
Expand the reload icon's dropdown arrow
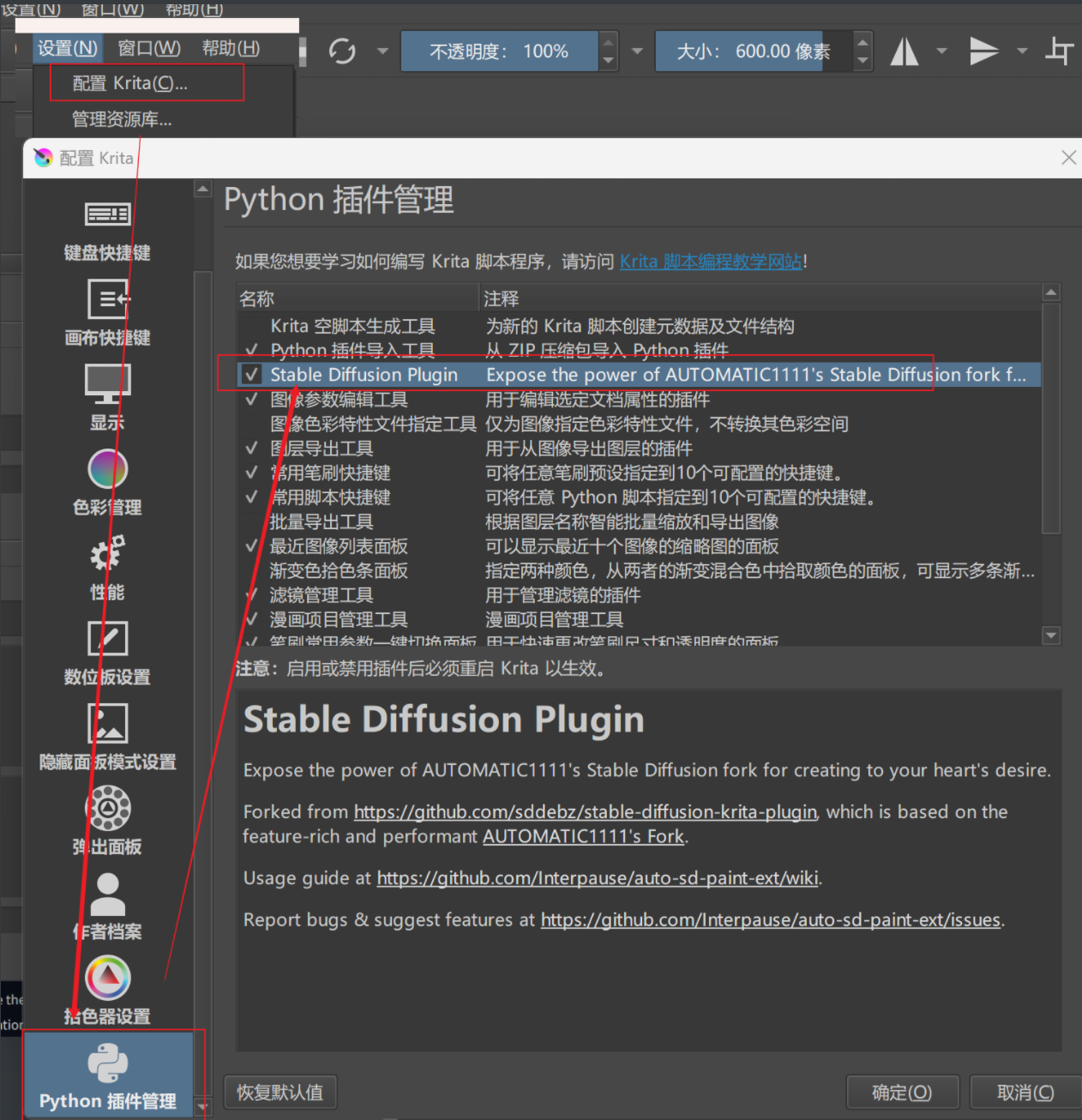[383, 51]
